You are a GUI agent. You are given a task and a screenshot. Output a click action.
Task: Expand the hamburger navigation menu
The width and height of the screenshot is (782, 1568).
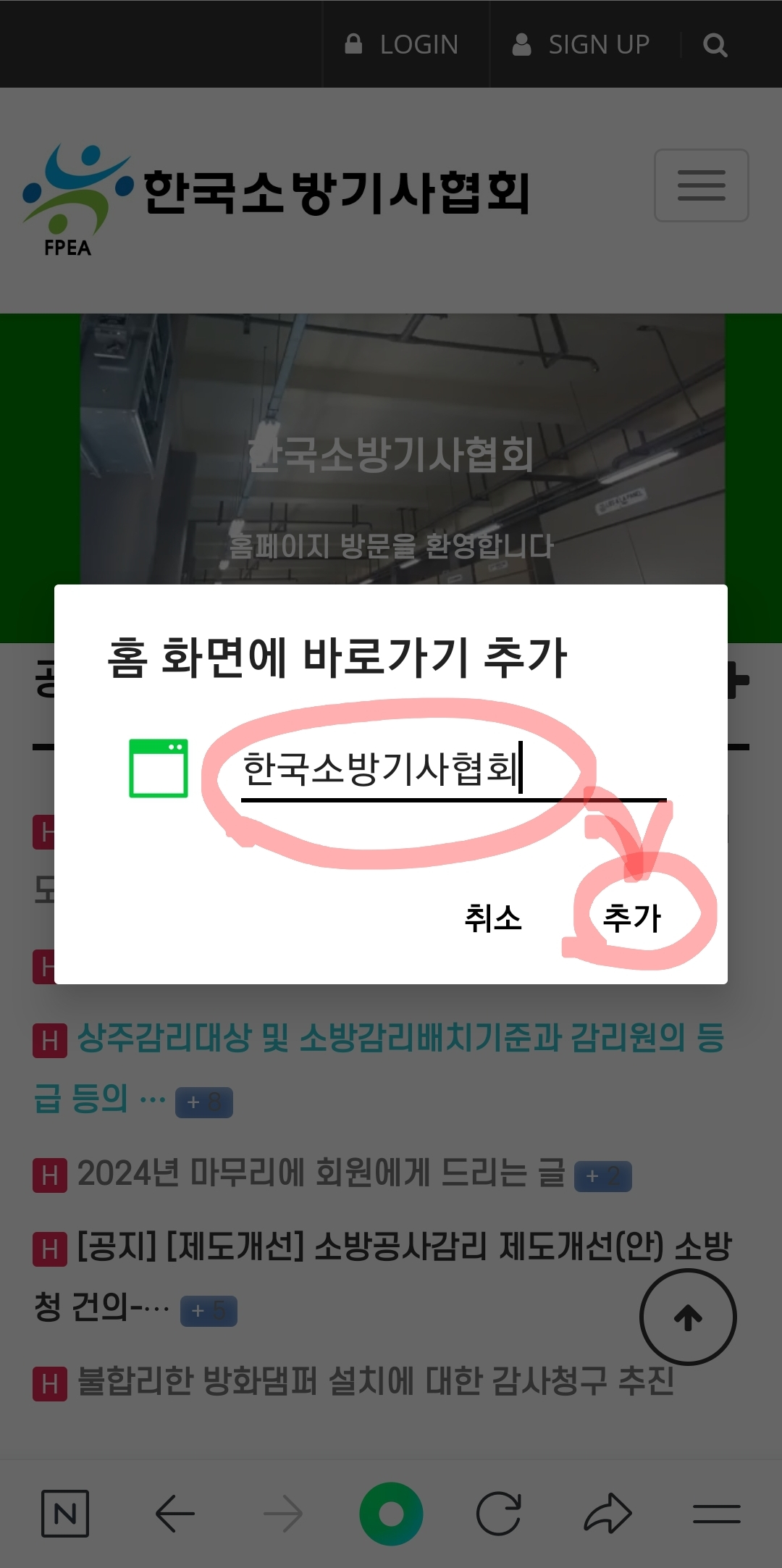point(701,185)
